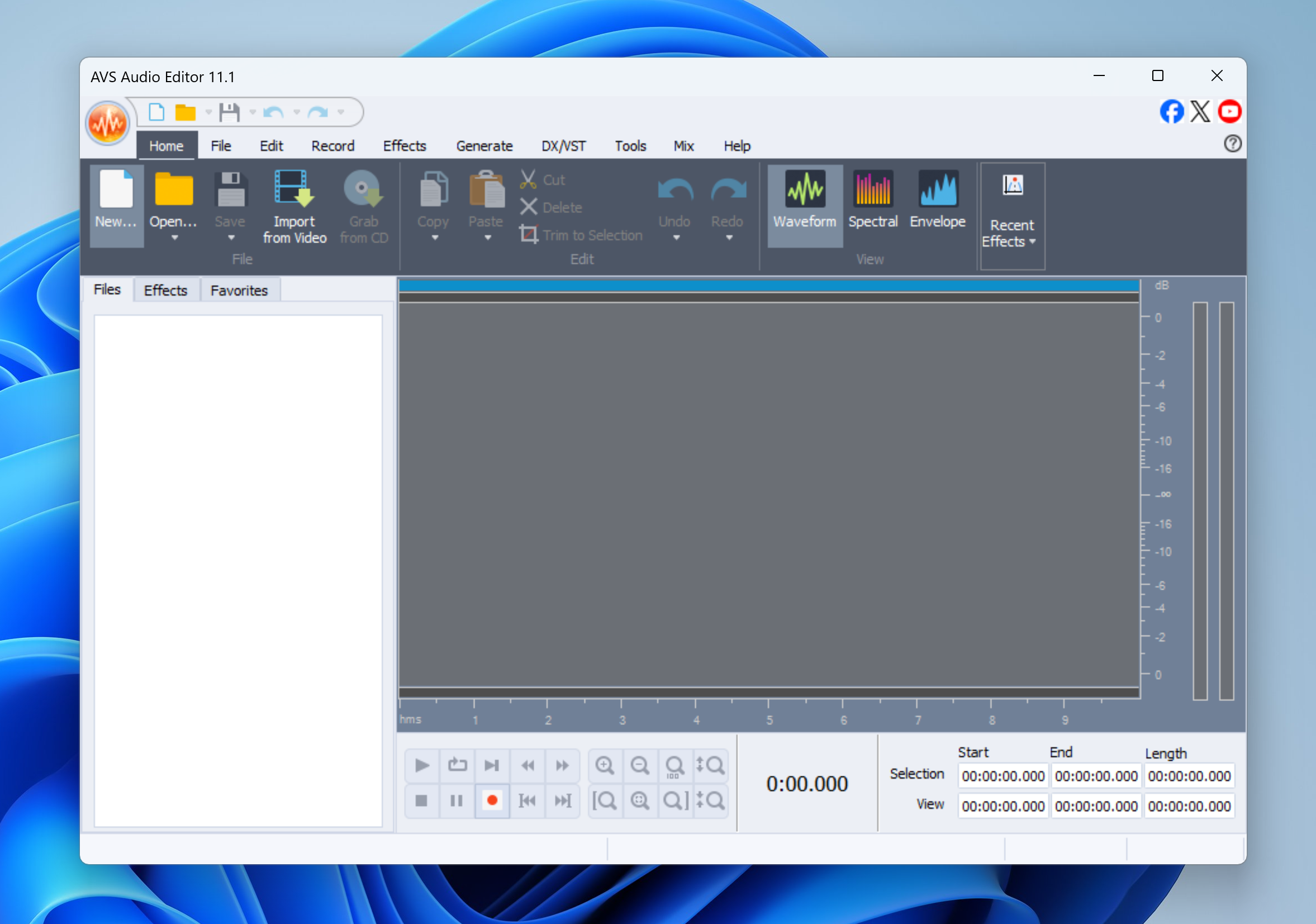The height and width of the screenshot is (924, 1316).
Task: Expand quick access Redo dropdown arrow
Action: pos(341,112)
